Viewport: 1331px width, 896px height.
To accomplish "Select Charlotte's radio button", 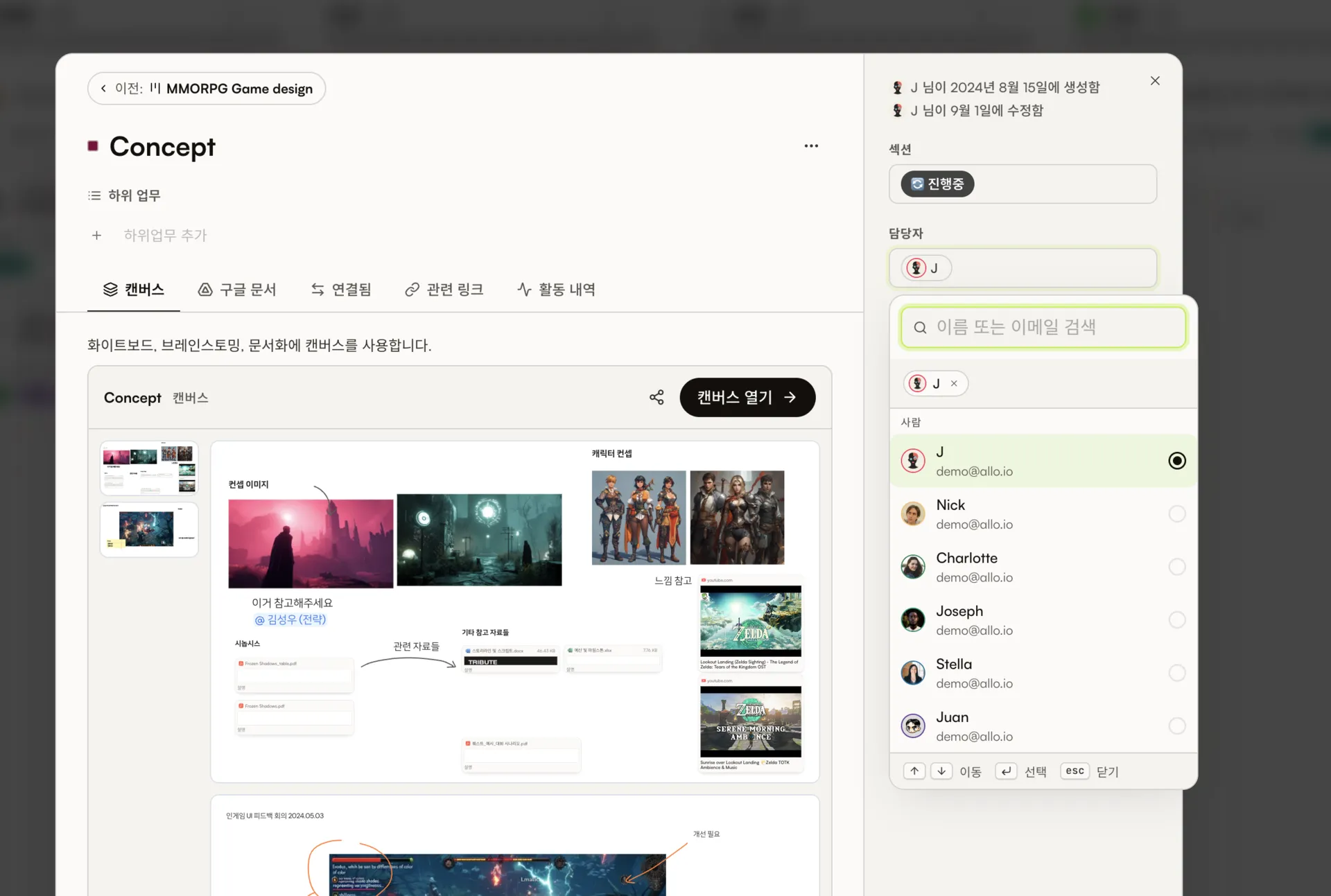I will click(1177, 567).
